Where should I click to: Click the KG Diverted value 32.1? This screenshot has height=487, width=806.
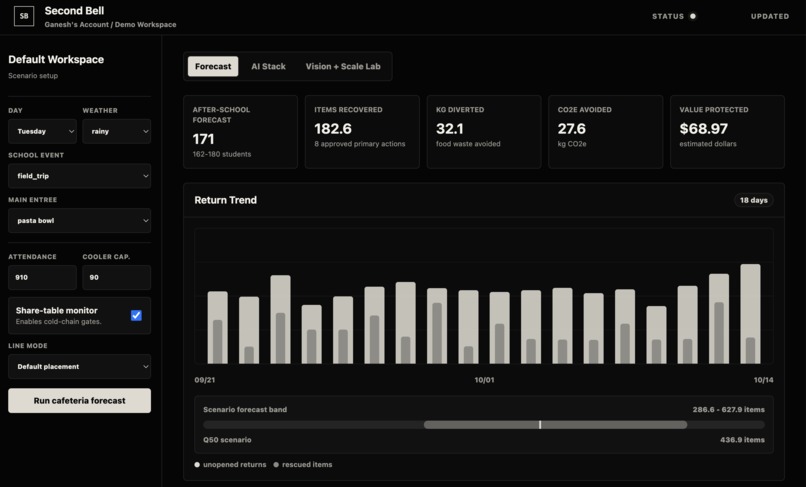coord(450,129)
